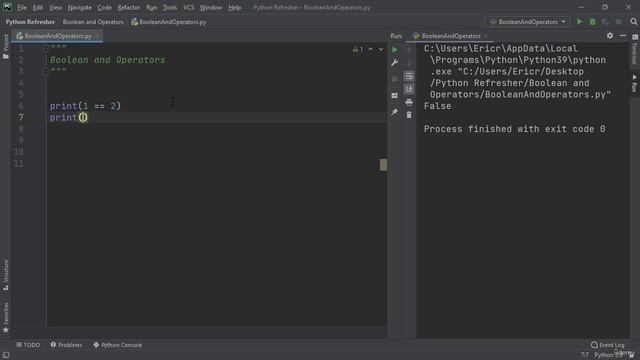Open the Project tool window sidebar button
This screenshot has height=360, width=640.
(x=6, y=46)
